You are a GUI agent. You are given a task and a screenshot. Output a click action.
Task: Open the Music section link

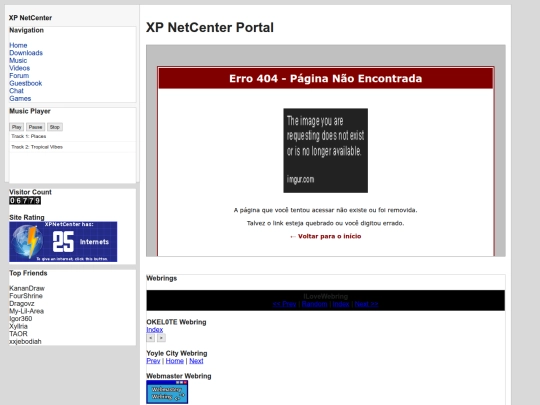[18, 61]
